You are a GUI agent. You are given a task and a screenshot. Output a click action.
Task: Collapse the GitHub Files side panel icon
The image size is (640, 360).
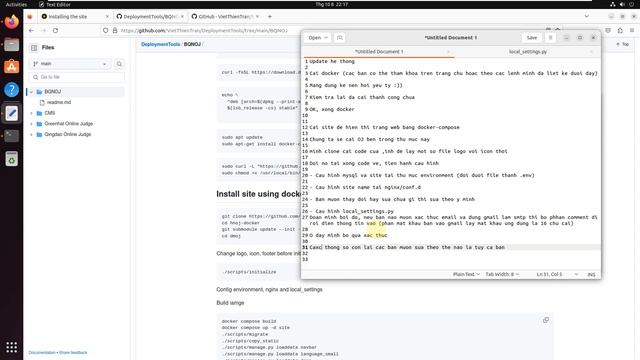[34, 48]
